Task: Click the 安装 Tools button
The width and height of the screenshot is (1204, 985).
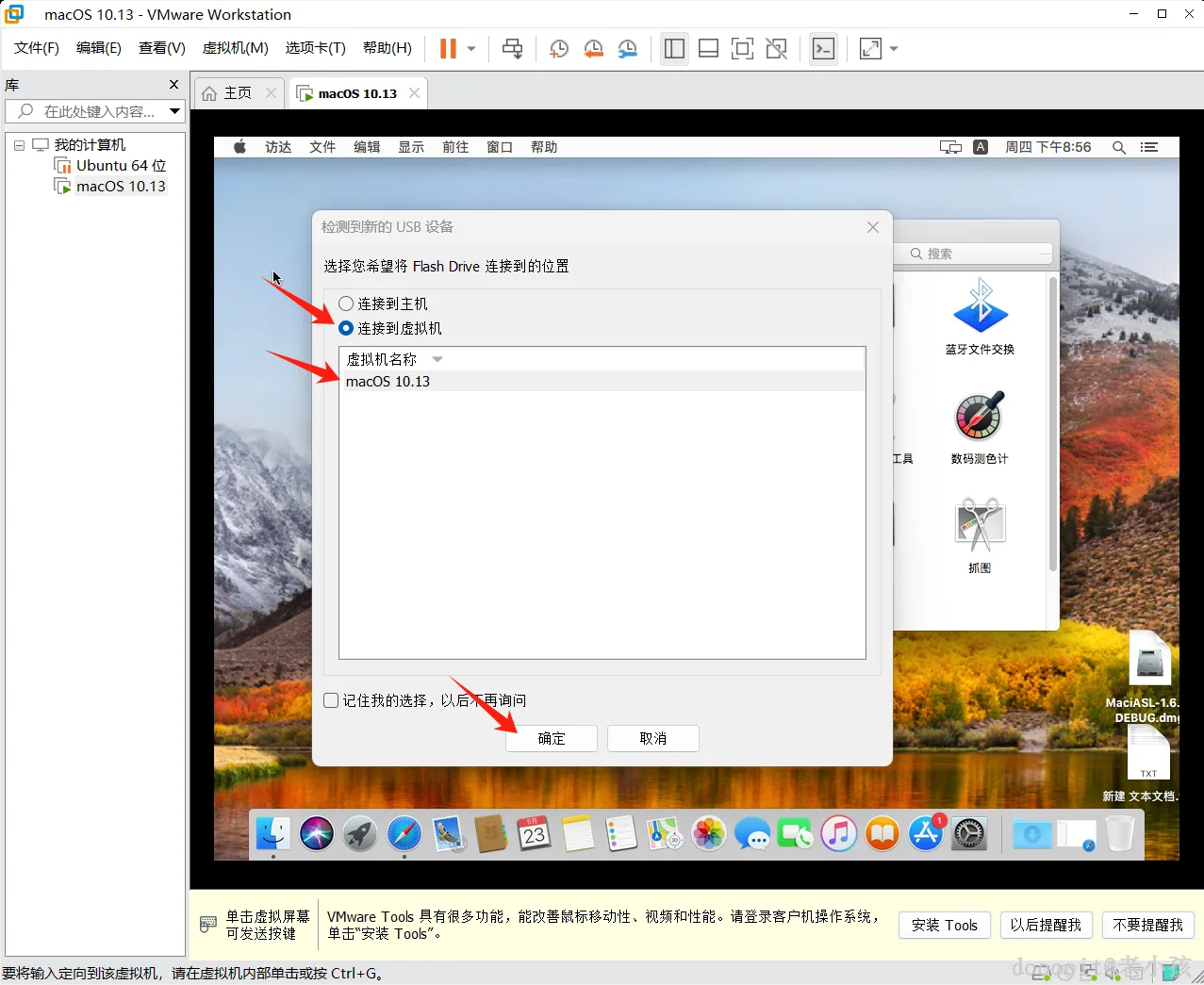Action: [945, 926]
